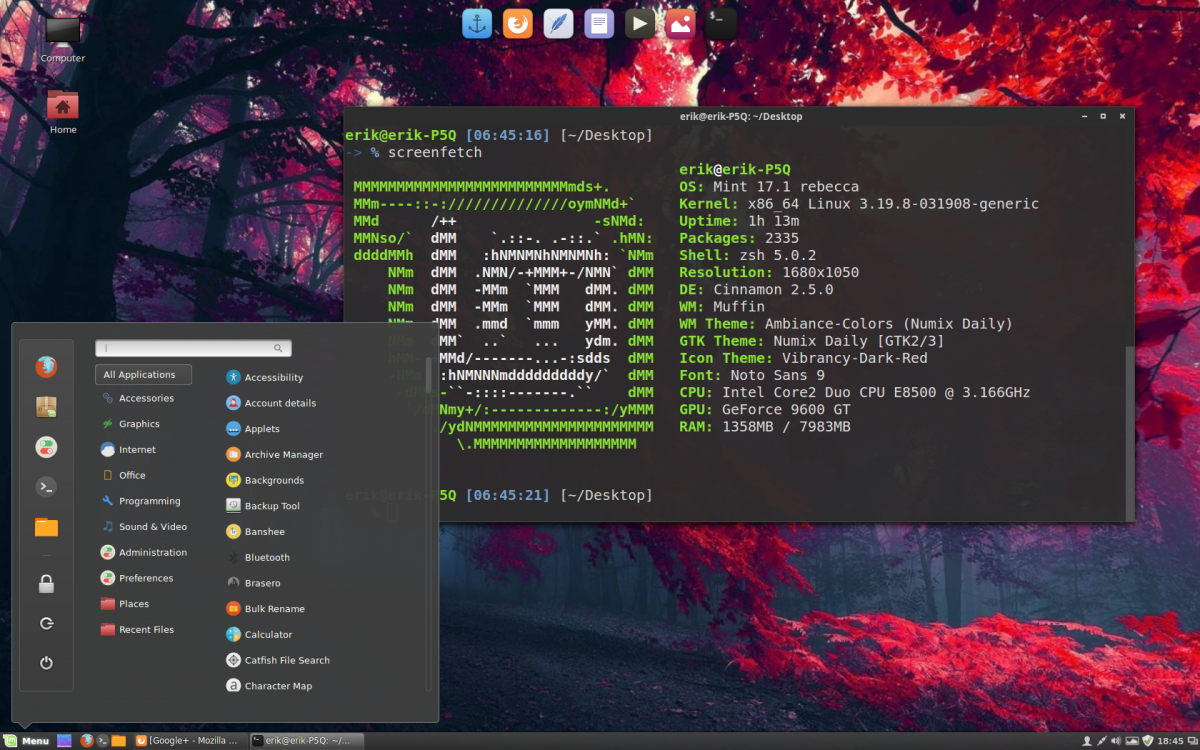The width and height of the screenshot is (1200, 750).
Task: Select the Places category
Action: pyautogui.click(x=144, y=604)
